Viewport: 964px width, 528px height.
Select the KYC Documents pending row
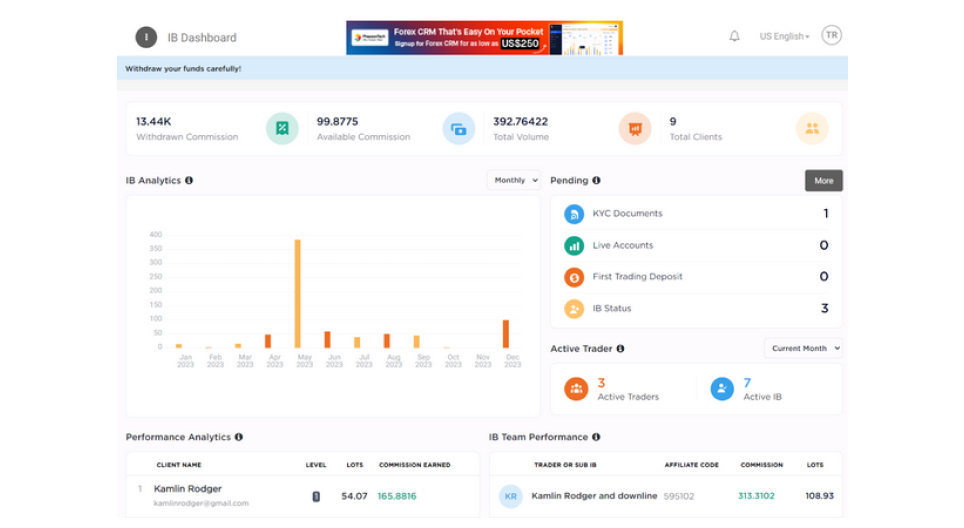coord(696,213)
